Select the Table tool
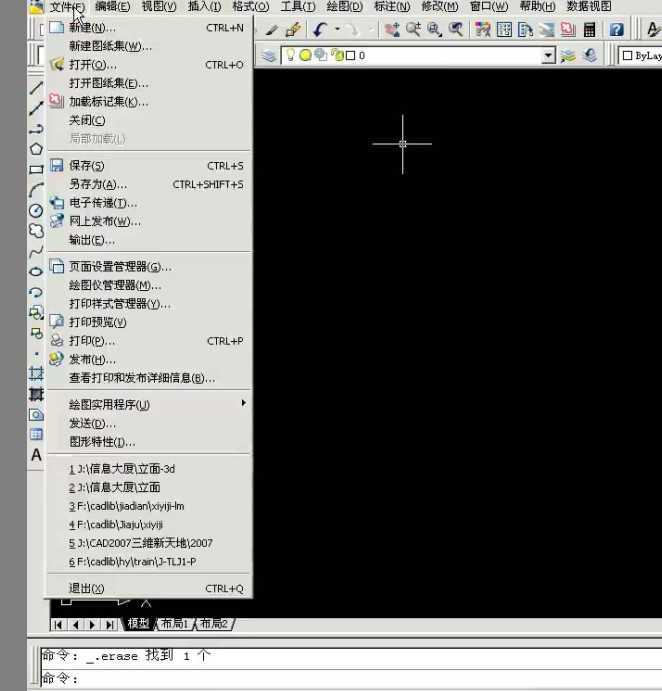 pos(36,435)
